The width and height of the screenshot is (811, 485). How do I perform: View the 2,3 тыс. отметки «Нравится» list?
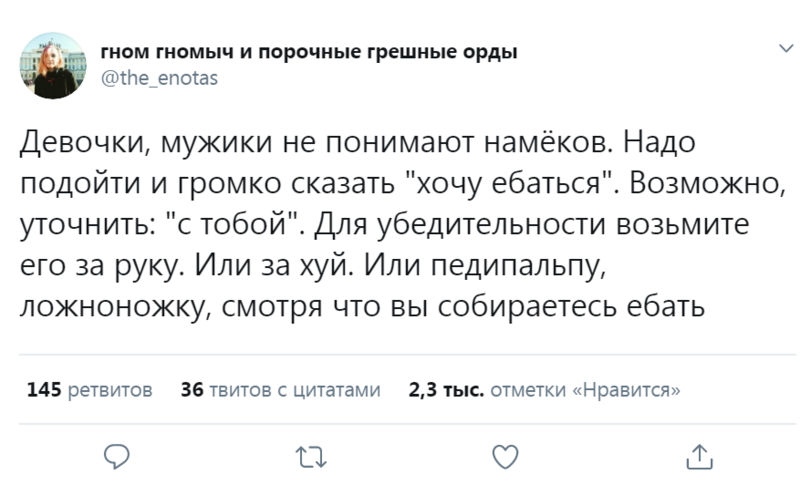(545, 390)
